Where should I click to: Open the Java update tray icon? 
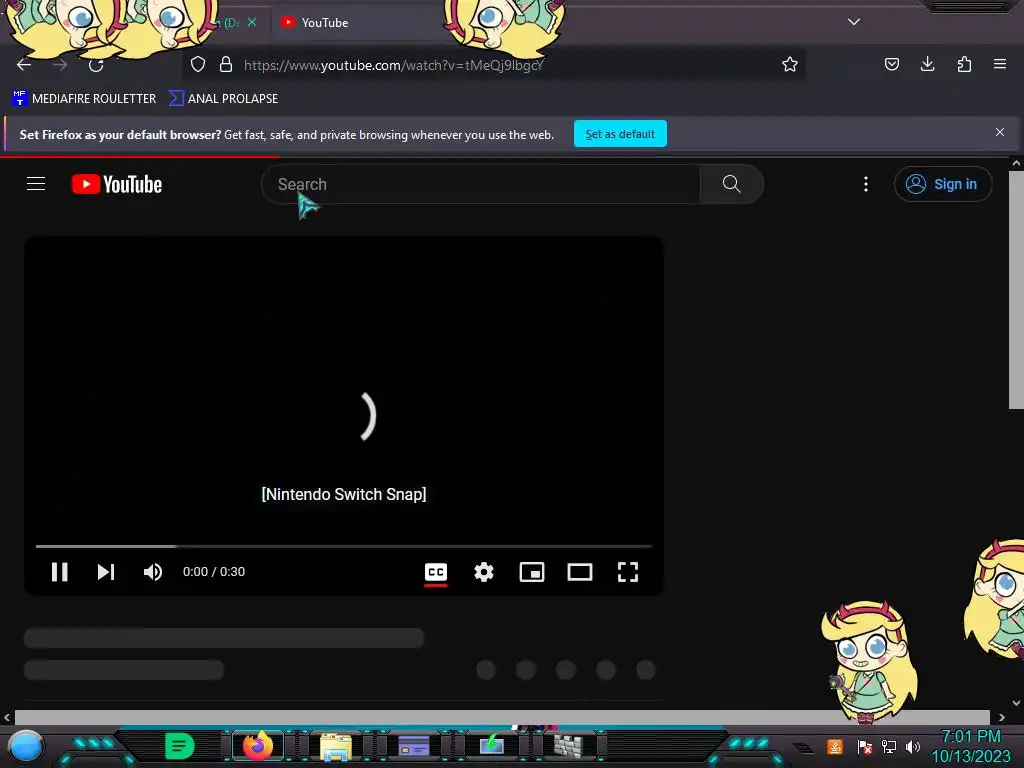835,746
